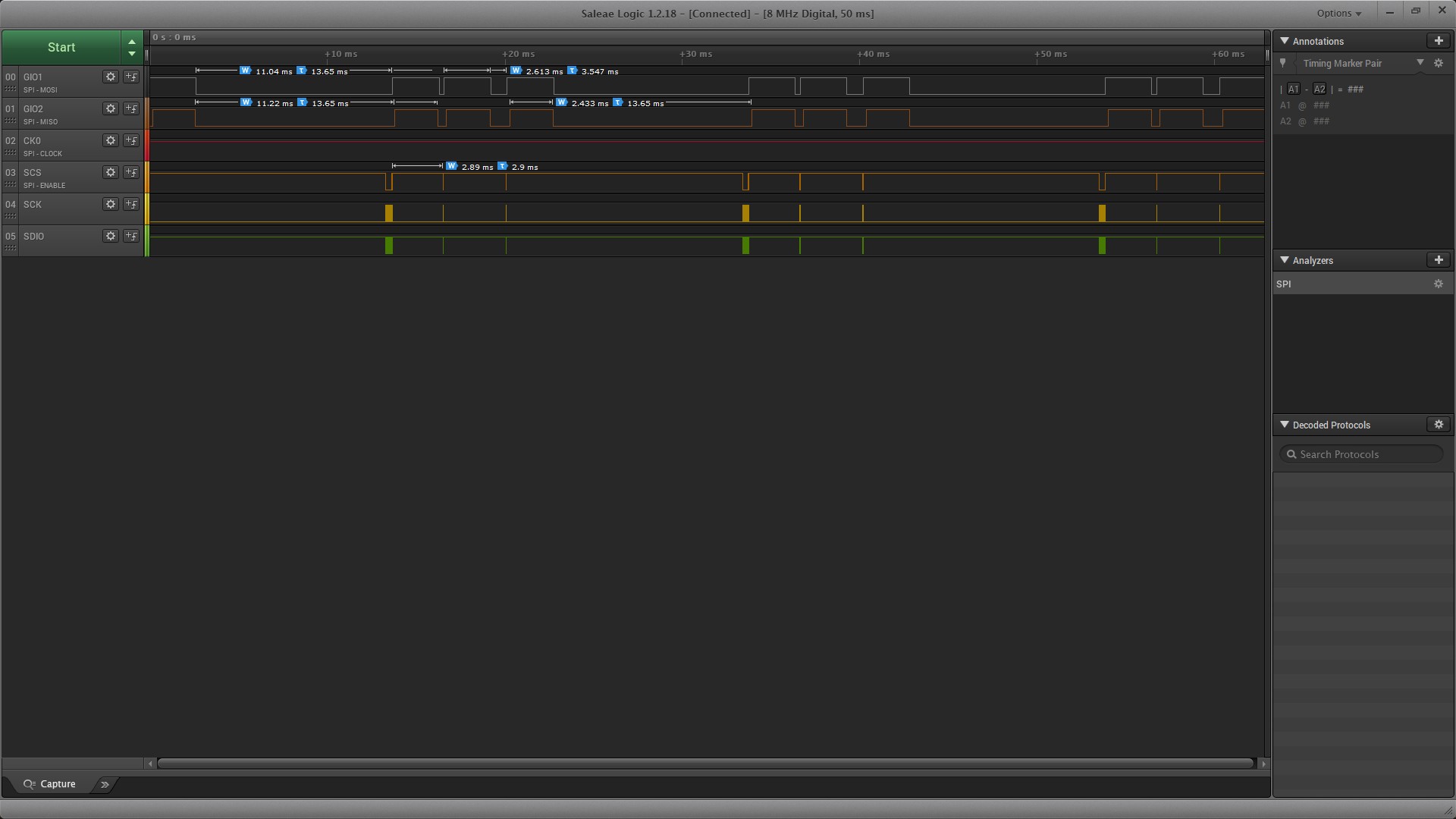Minimize the Saleae Logic window

1390,12
